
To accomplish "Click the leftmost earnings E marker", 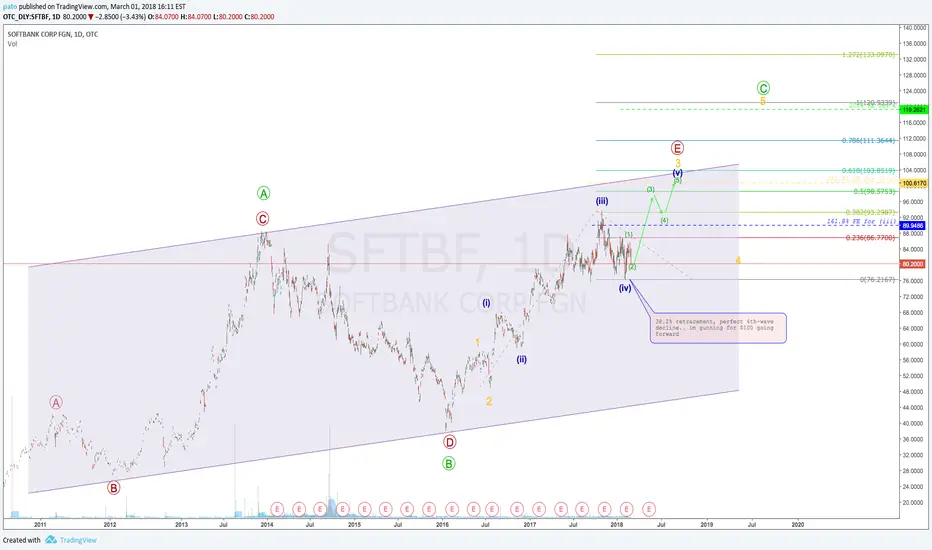I will pos(277,509).
